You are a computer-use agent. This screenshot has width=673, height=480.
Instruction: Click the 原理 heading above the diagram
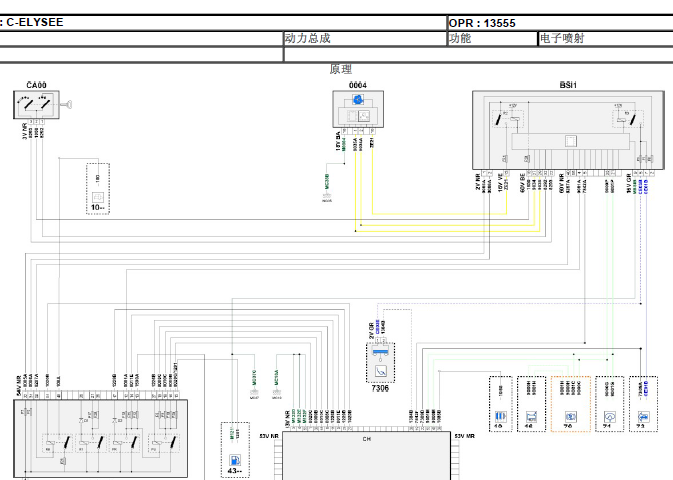click(341, 69)
